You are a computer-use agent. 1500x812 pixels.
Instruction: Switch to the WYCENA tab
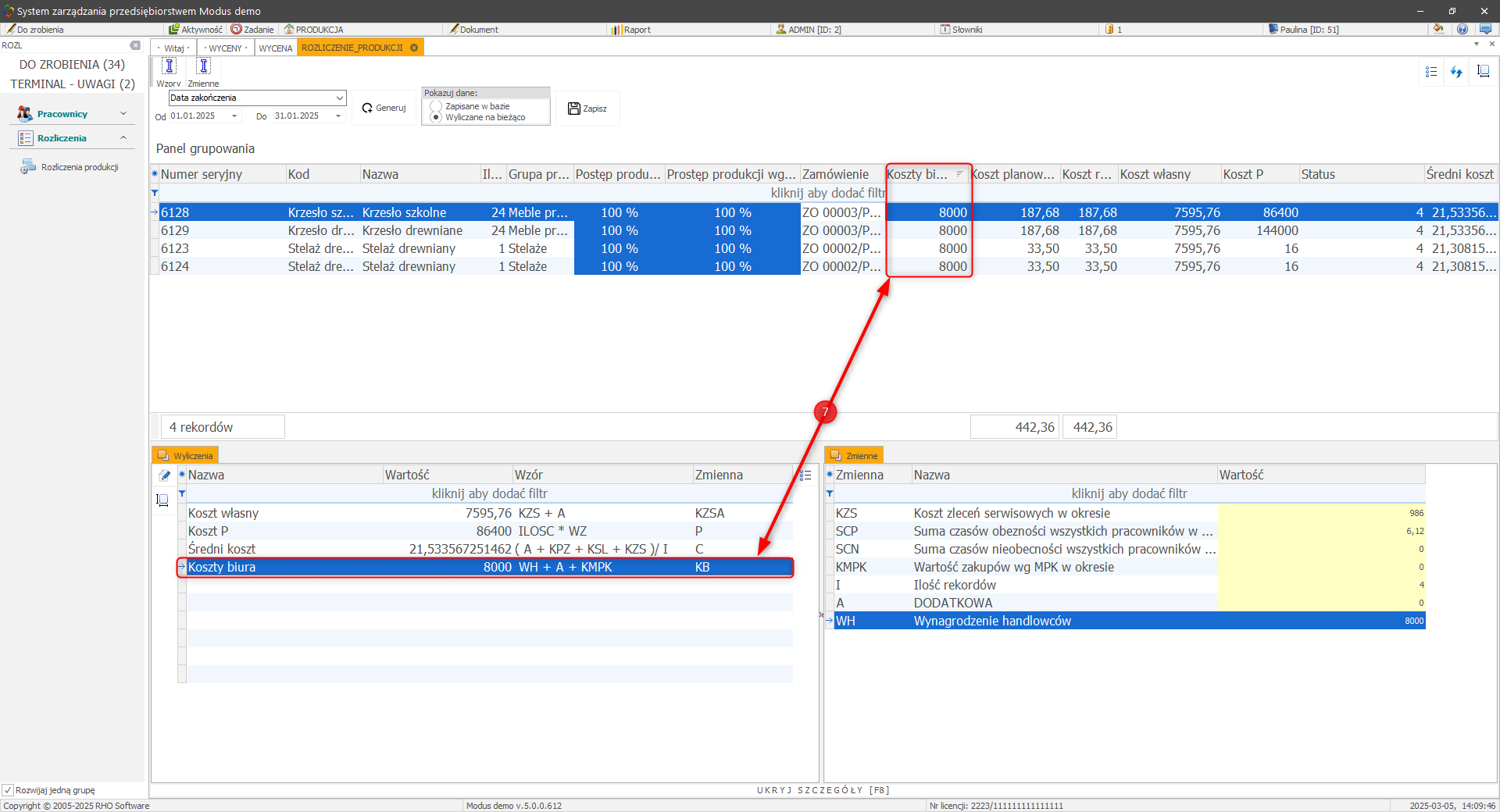275,48
